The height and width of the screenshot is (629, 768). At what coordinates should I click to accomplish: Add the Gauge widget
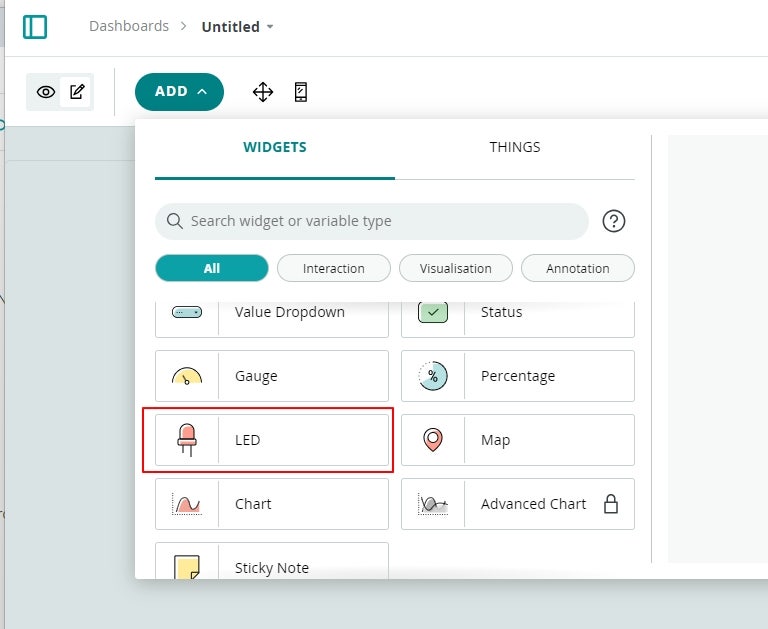point(272,376)
